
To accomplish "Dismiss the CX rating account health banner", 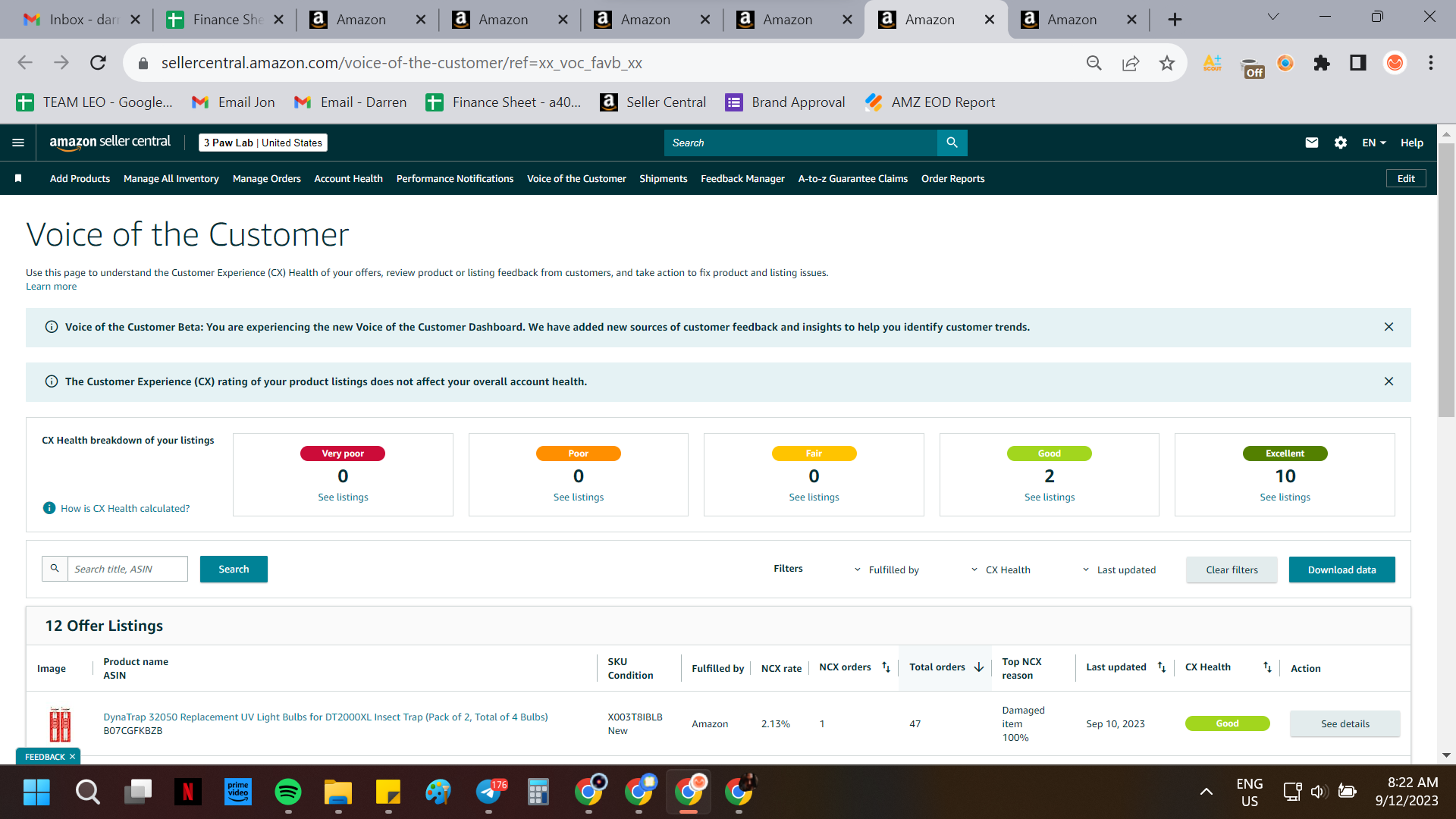I will coord(1389,381).
